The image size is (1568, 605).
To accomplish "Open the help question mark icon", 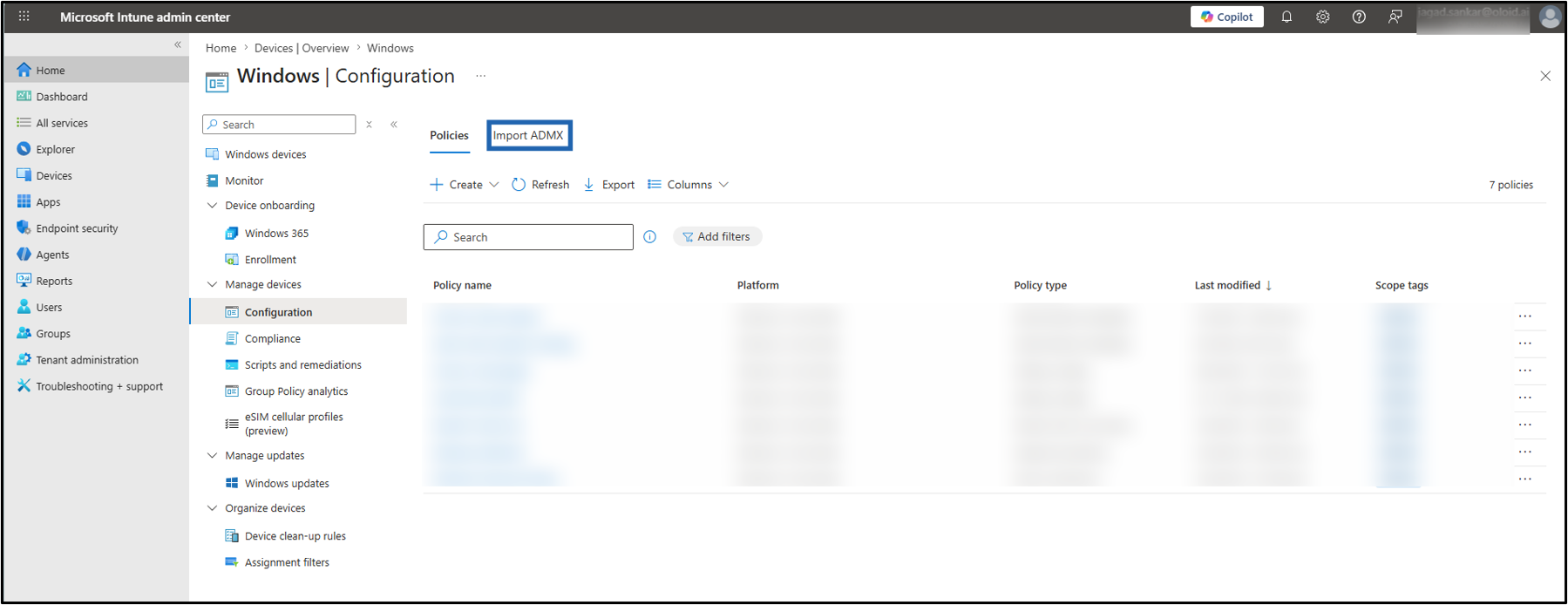I will 1359,17.
